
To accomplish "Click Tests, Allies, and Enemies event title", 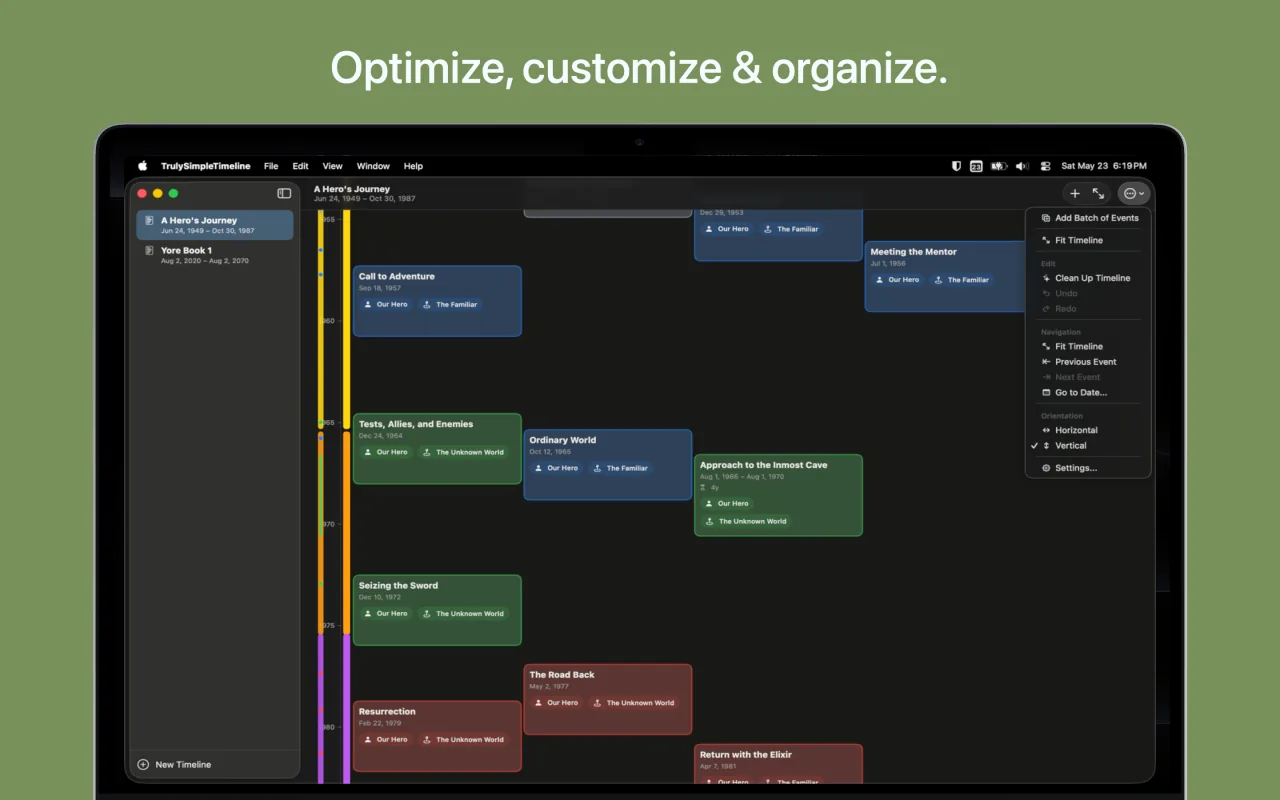I will pos(416,424).
